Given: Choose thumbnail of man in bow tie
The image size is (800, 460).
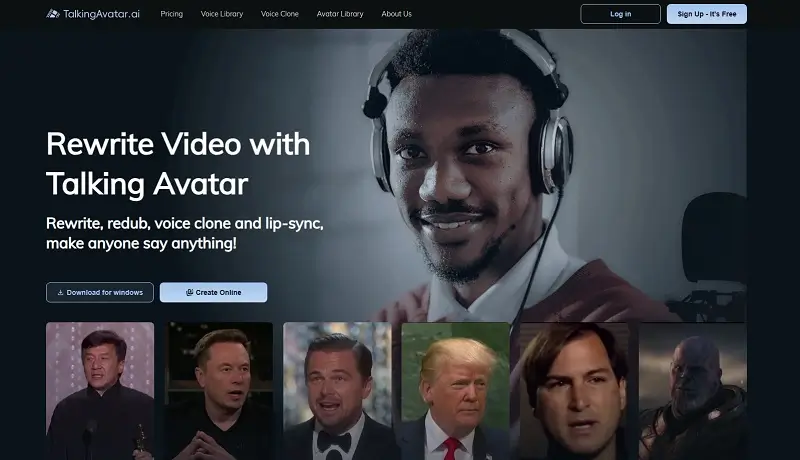Looking at the screenshot, I should (337, 390).
